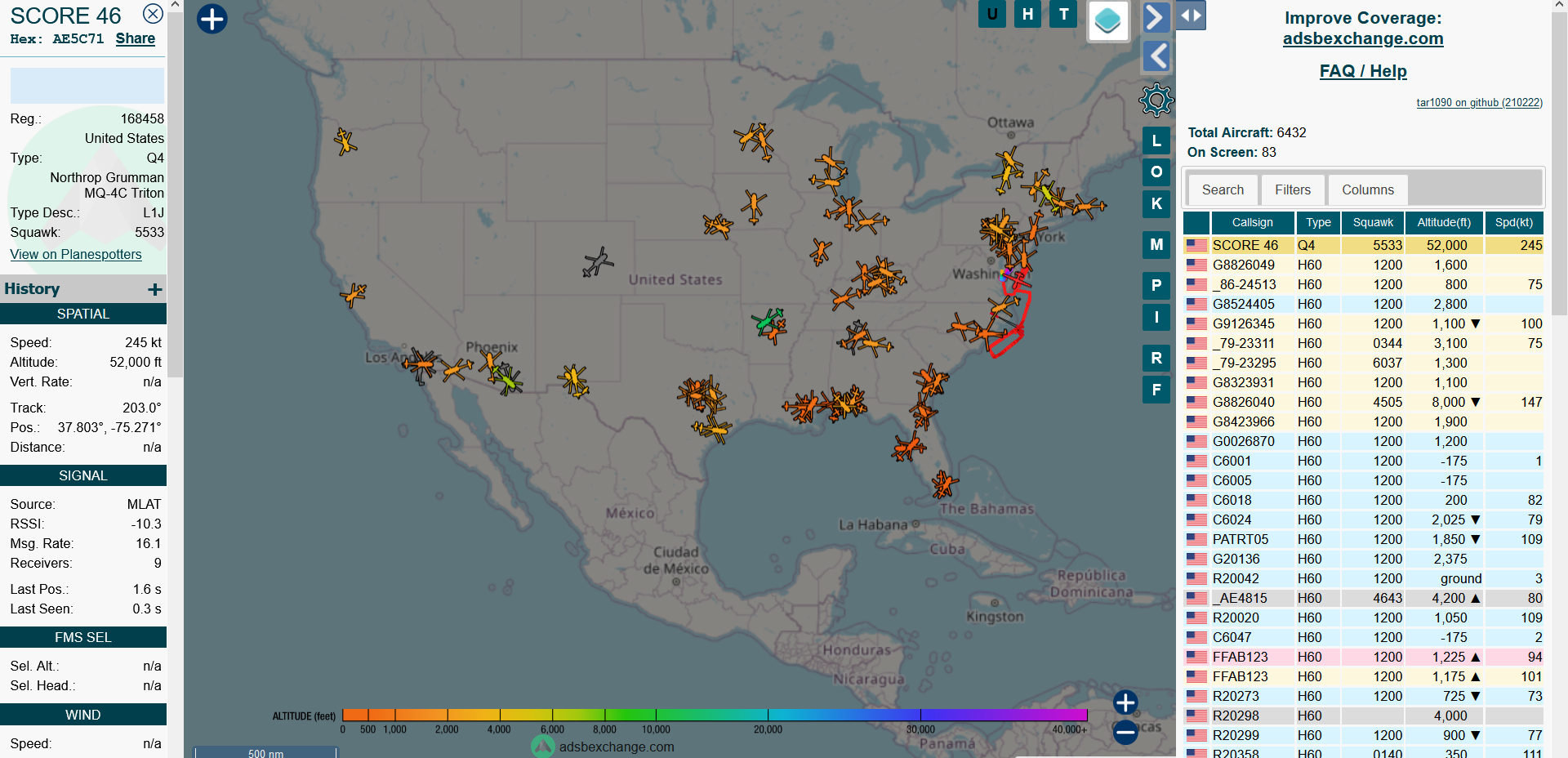The height and width of the screenshot is (758, 1568).
Task: Click the FMS SEL section header
Action: [83, 637]
